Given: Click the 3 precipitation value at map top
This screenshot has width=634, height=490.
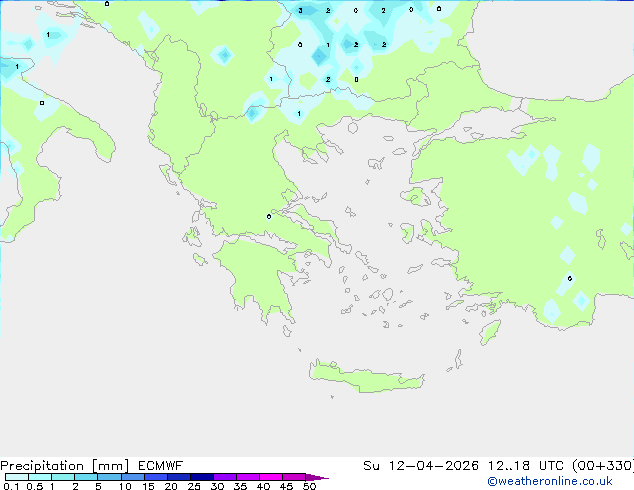Looking at the screenshot, I should click(300, 10).
